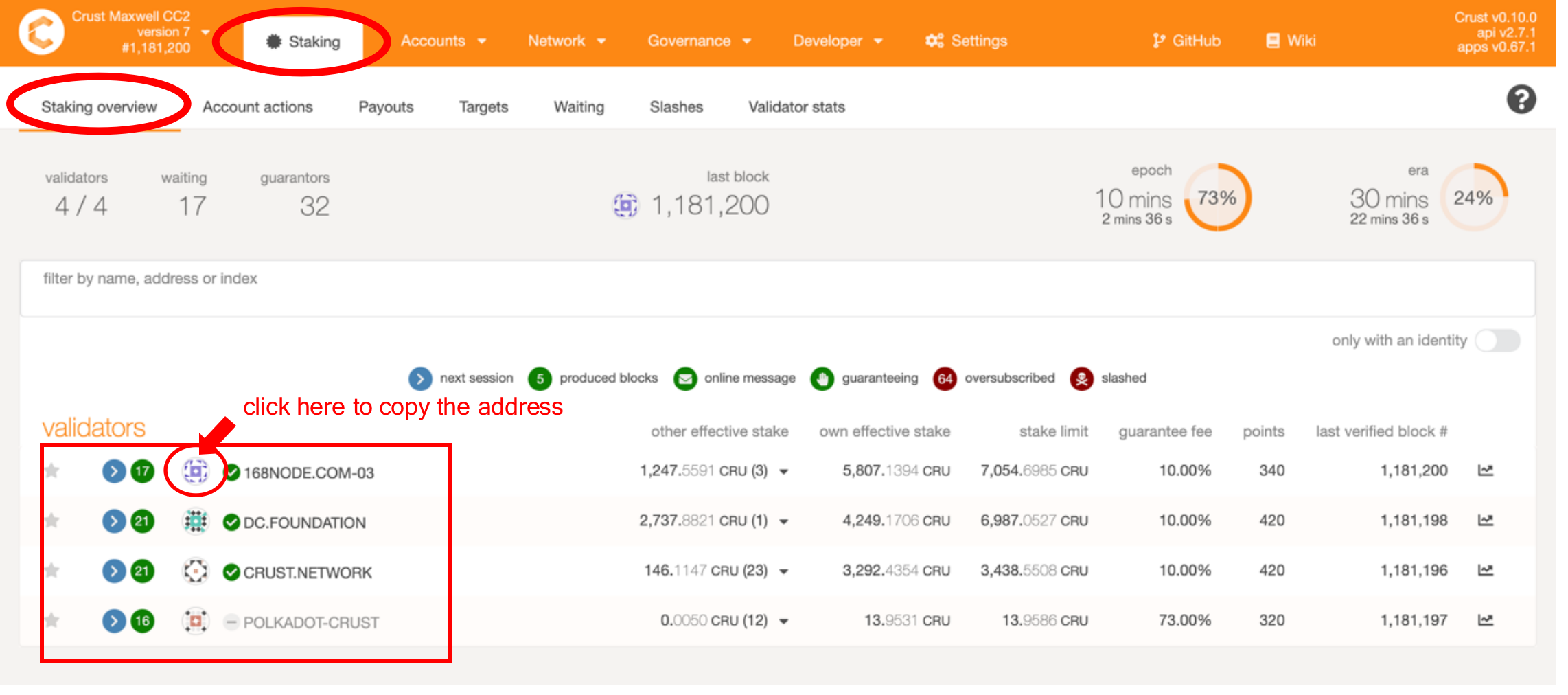Switch to the Payouts tab

tap(386, 107)
